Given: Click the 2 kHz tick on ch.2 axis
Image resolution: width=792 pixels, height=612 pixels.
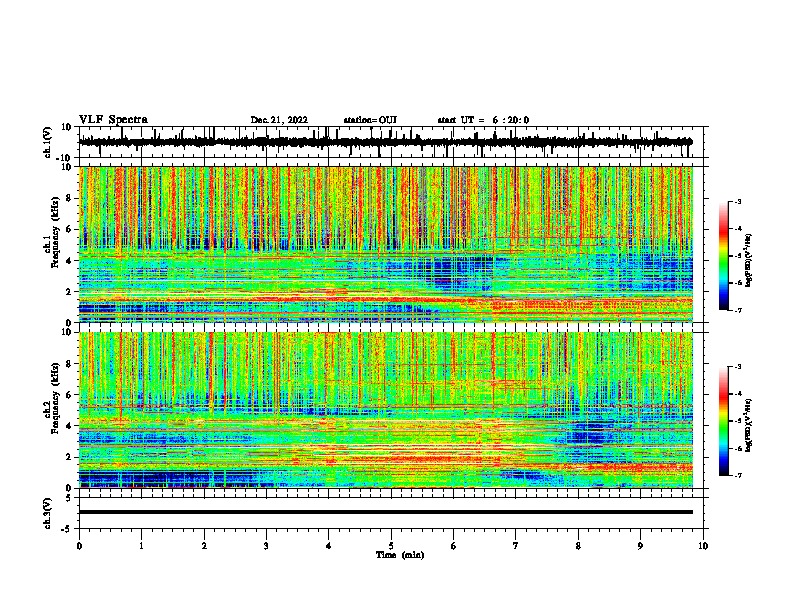Looking at the screenshot, I should coord(70,457).
